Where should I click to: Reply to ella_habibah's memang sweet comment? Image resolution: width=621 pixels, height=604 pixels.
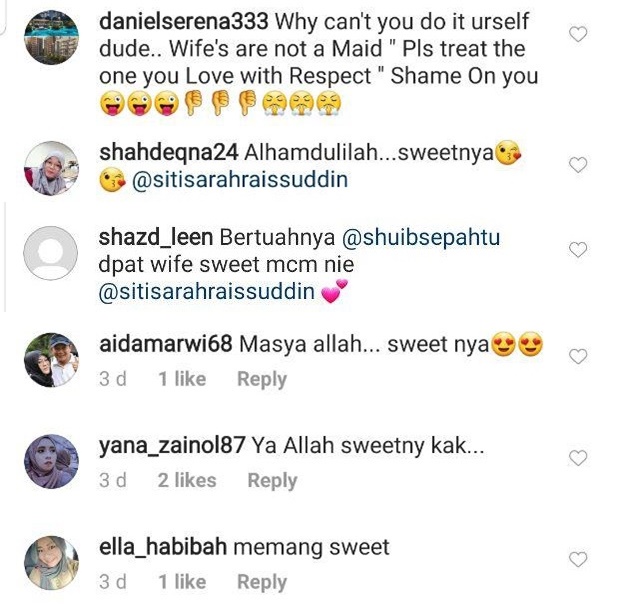[x=262, y=582]
